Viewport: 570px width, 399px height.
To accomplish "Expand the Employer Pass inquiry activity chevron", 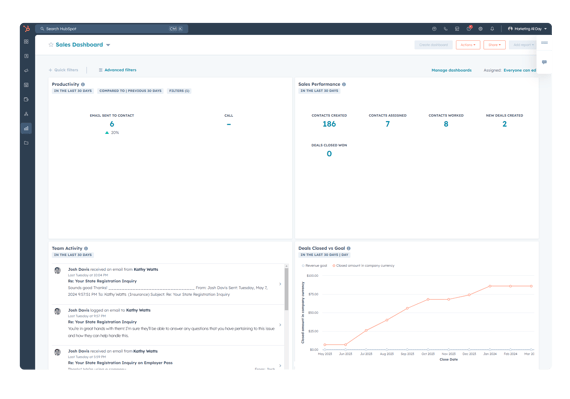I will click(280, 366).
